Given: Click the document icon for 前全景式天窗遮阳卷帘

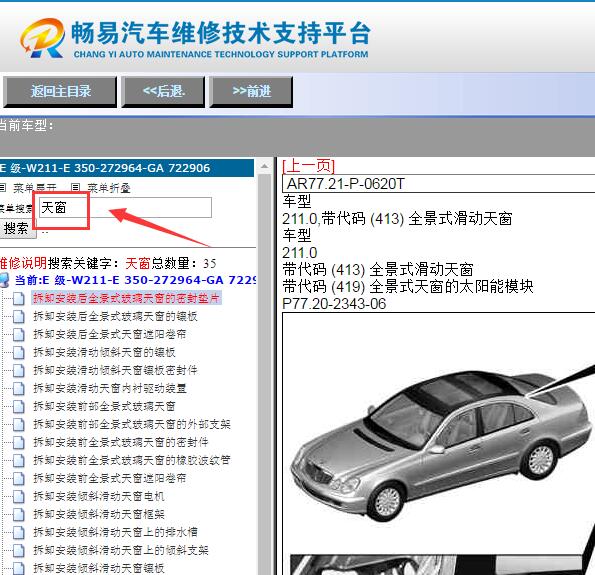Looking at the screenshot, I should pos(19,479).
